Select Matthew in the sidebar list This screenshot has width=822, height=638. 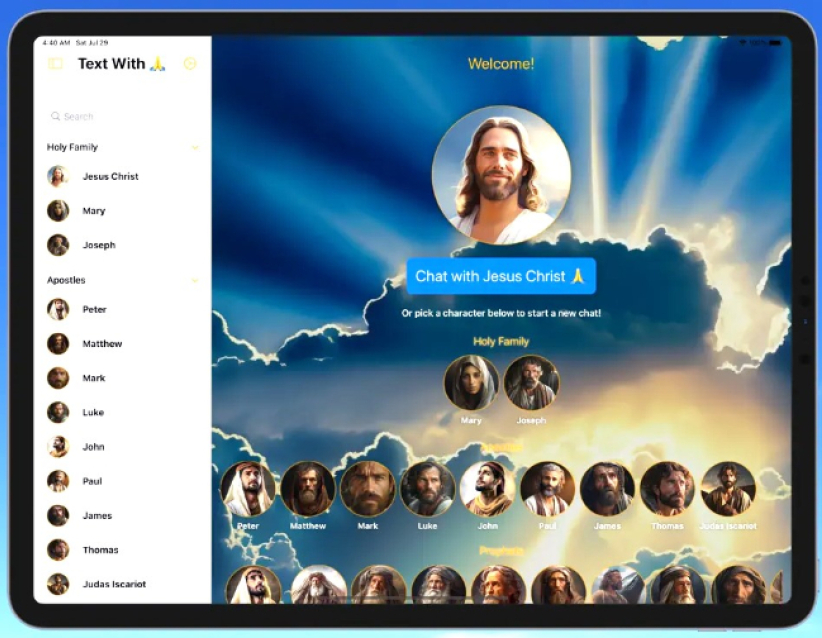coord(102,344)
